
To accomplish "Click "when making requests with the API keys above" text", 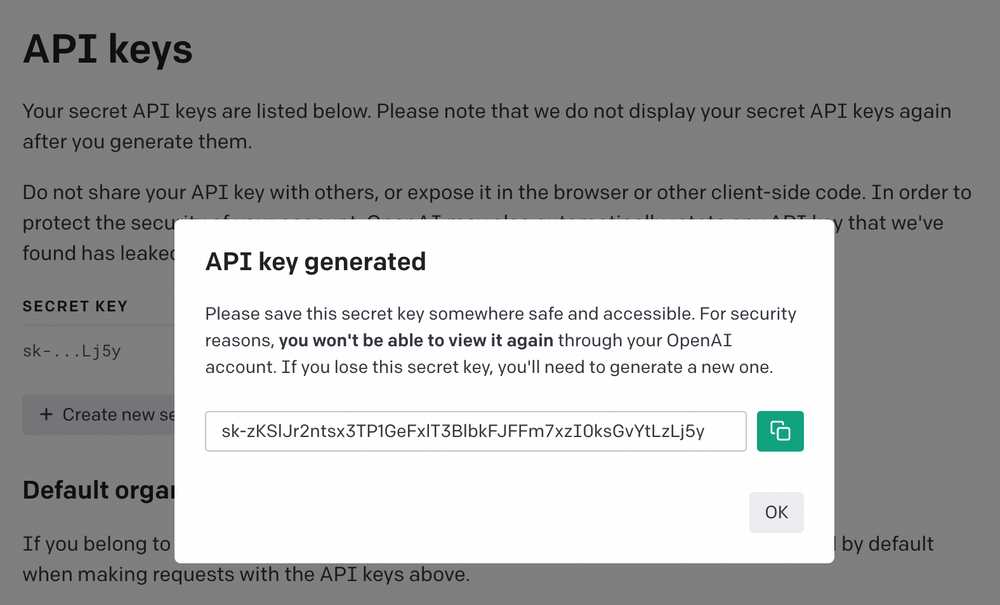I will click(x=245, y=575).
